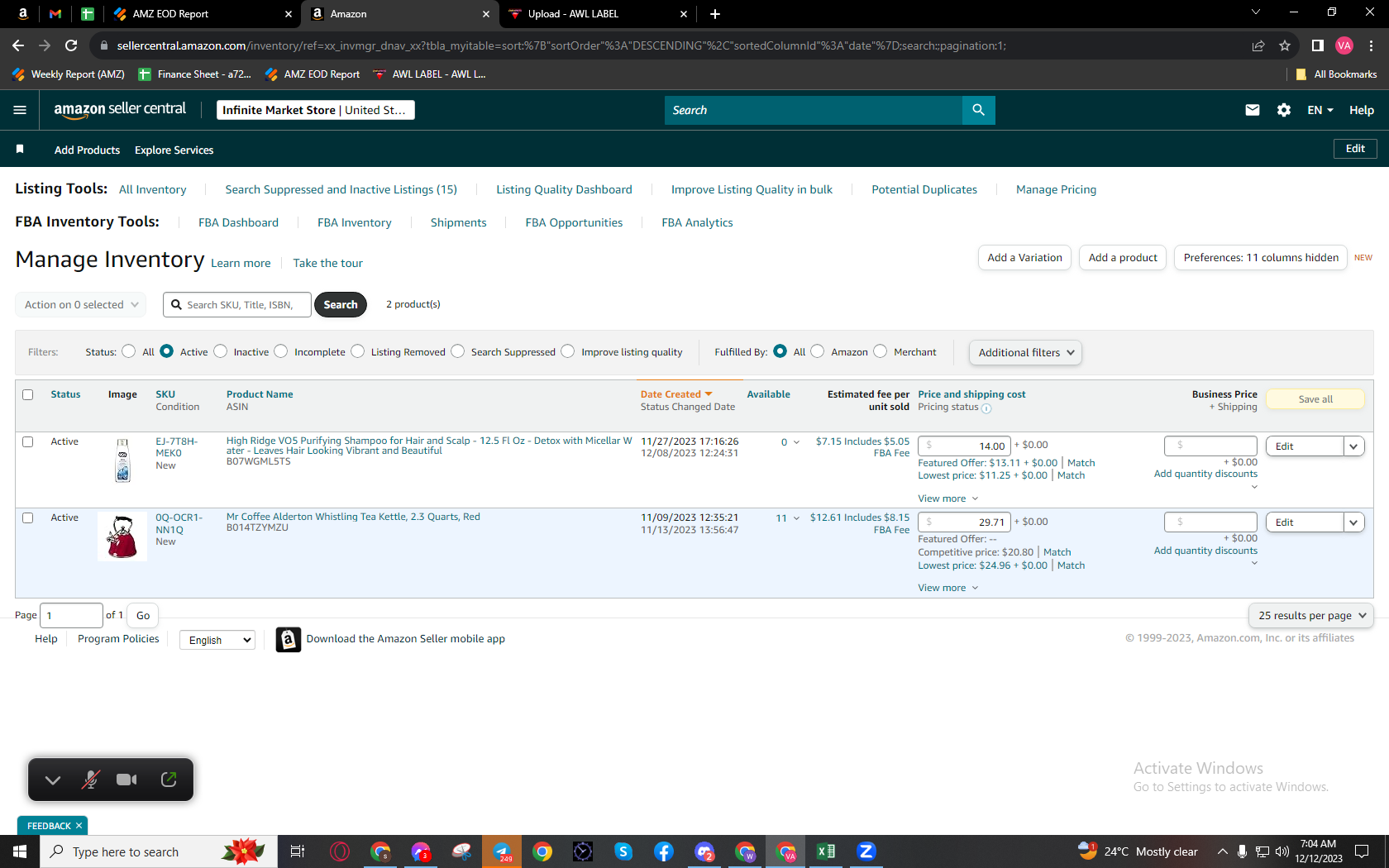Screen dimensions: 1389x868
Task: Expand the Additional filters dropdown
Action: point(1025,352)
